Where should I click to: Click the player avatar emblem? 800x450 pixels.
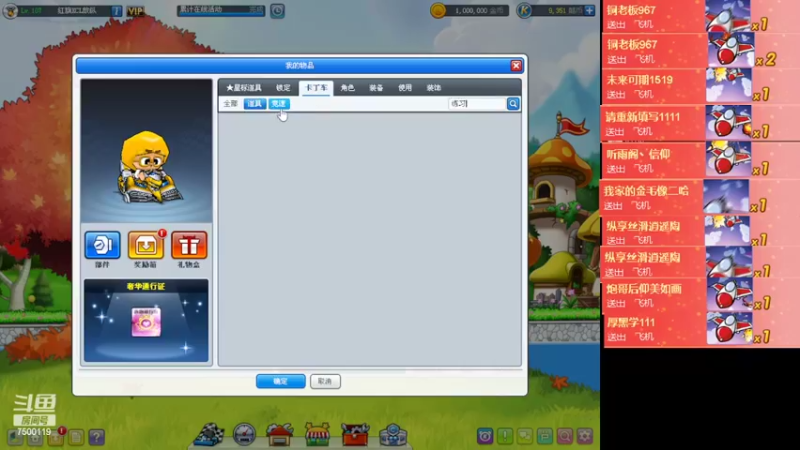pos(10,11)
